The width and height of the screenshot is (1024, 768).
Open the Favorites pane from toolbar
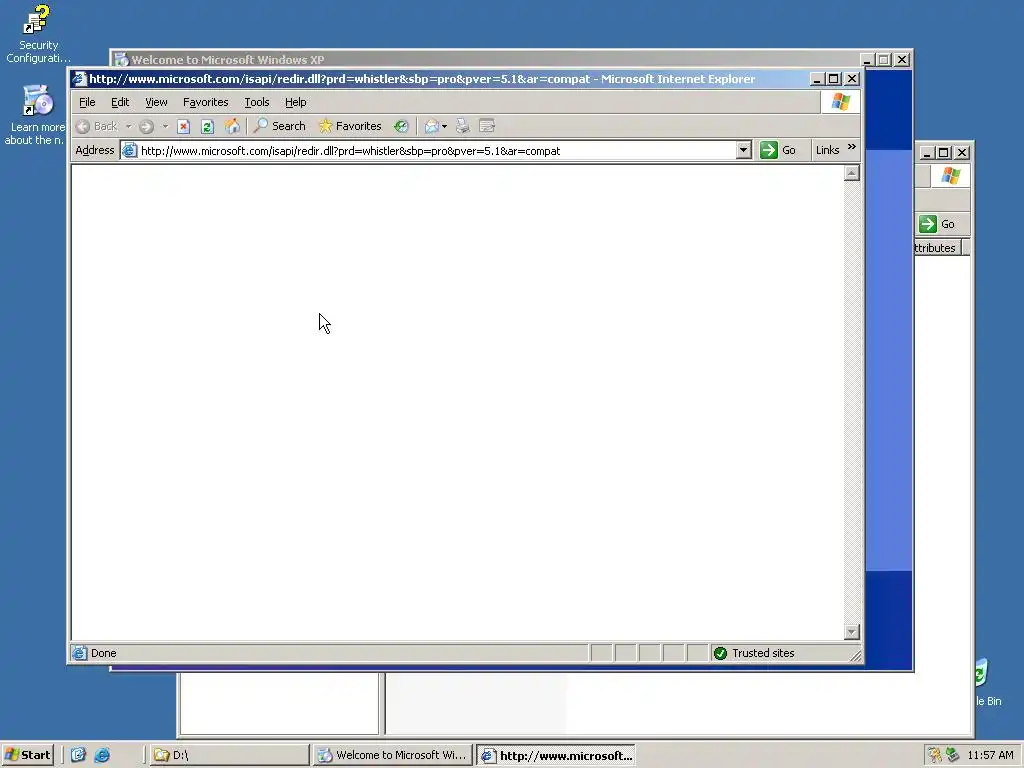[x=350, y=126]
